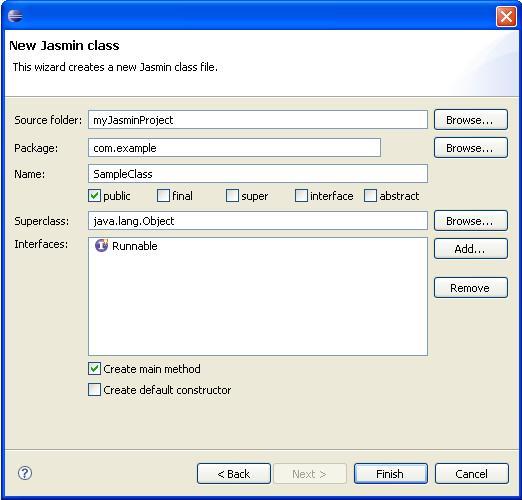Check the interface checkbox
This screenshot has height=500, width=522.
301,196
